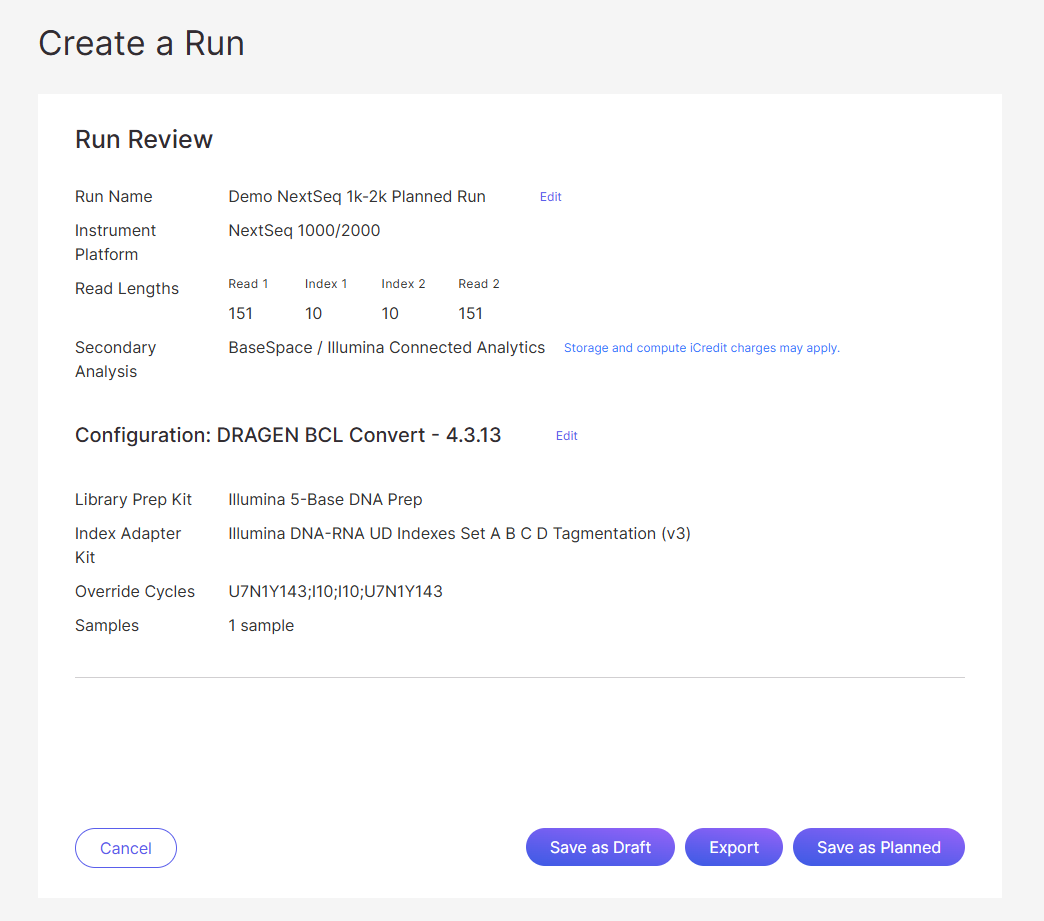This screenshot has height=921, width=1044.
Task: Click the value under Read 1
Action: pos(241,314)
